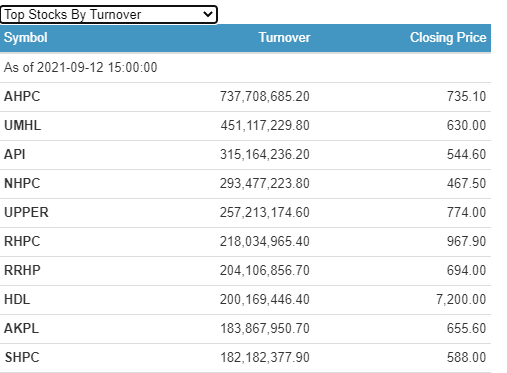This screenshot has width=507, height=373.
Task: Click HDL closing price 7,200.00
Action: pos(461,299)
